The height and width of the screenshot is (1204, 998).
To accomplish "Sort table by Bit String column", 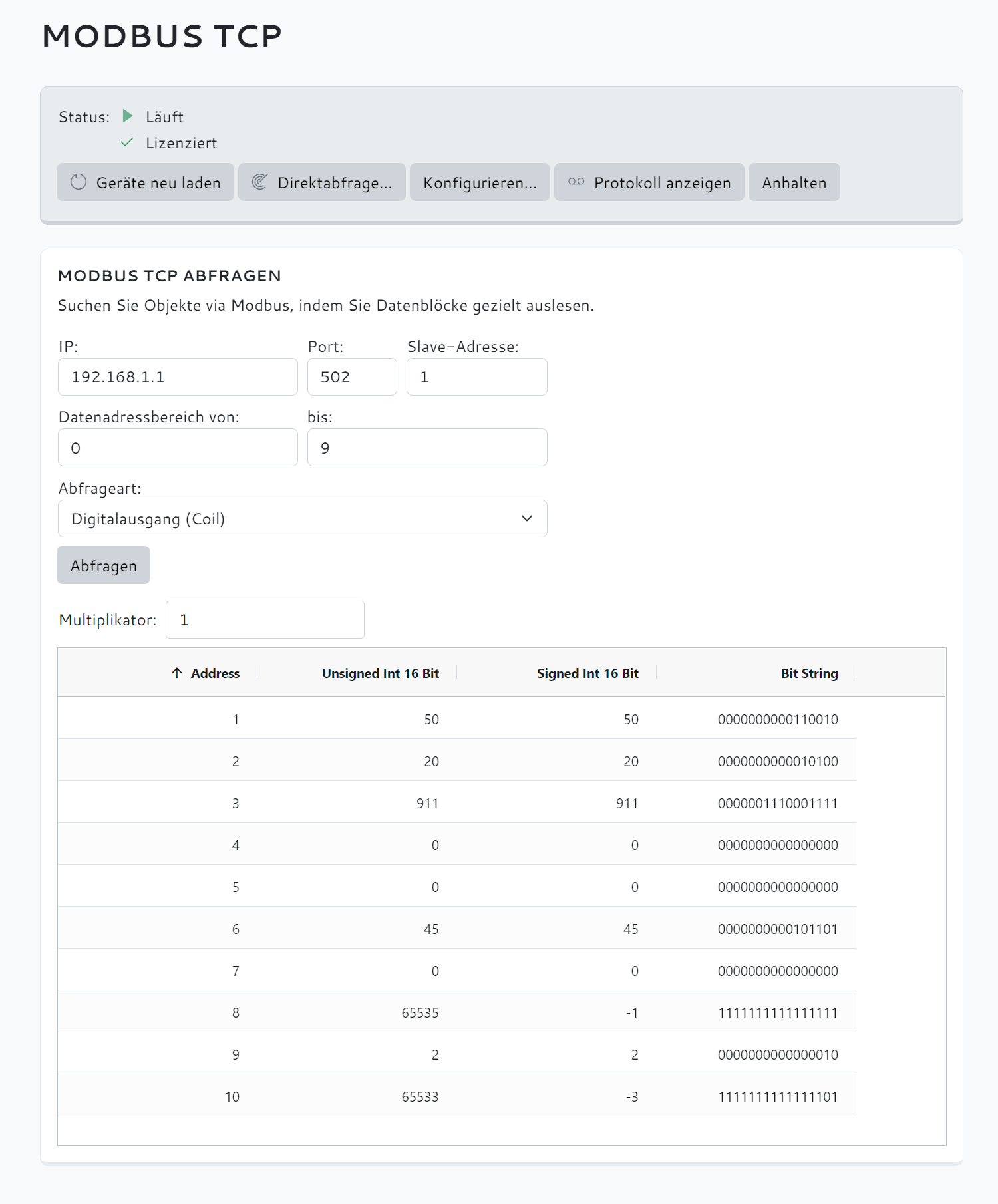I will (x=809, y=673).
